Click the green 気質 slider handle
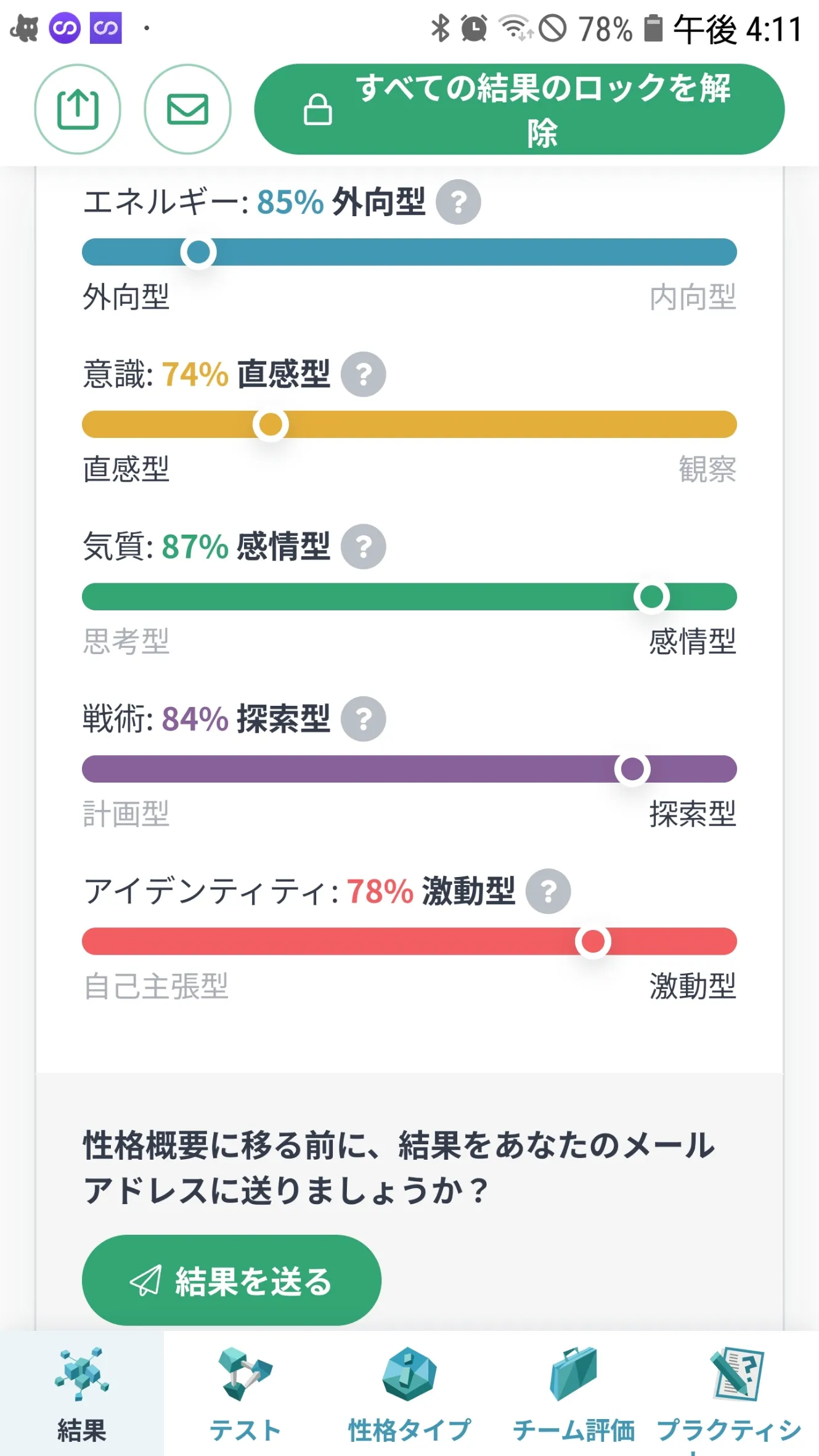The image size is (819, 1456). tap(651, 597)
